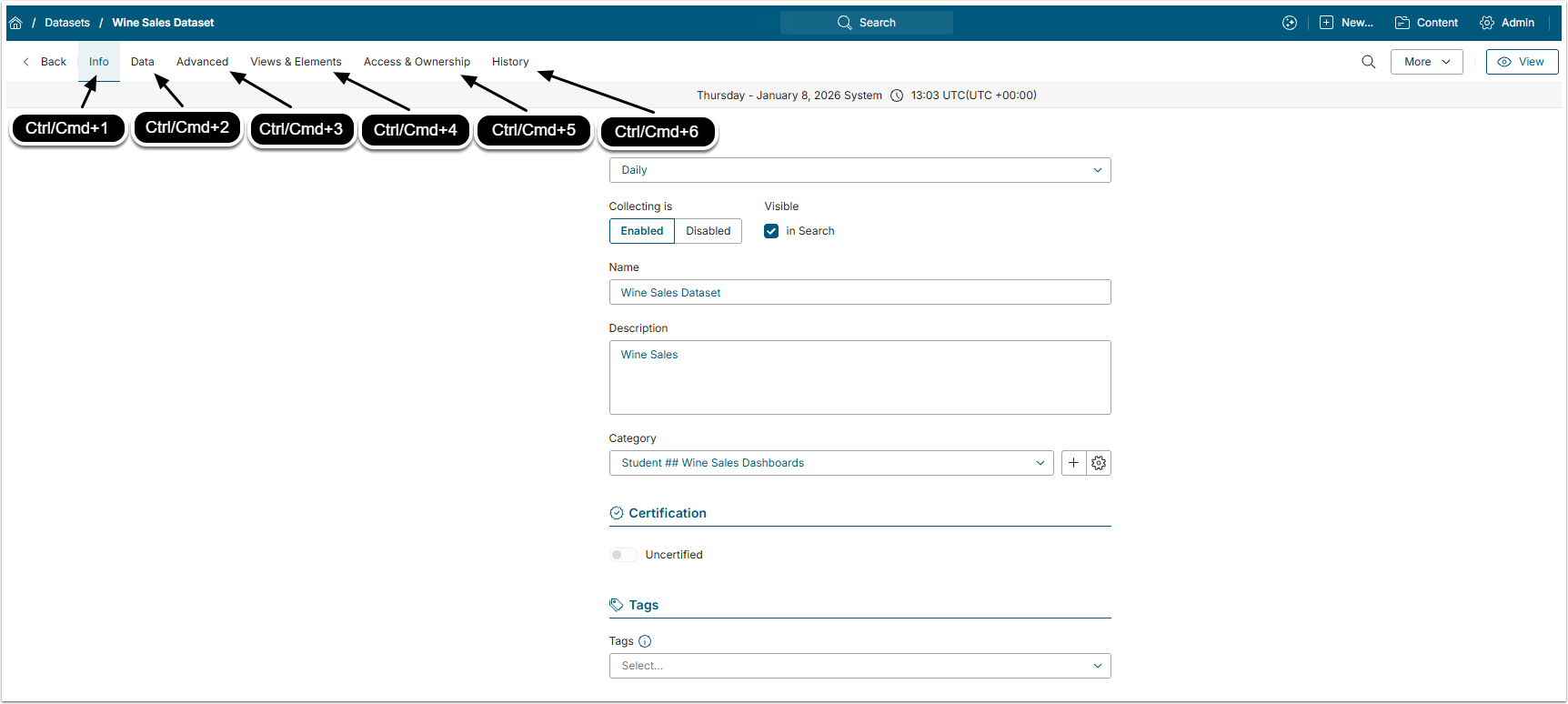This screenshot has height=704, width=1568.
Task: Click the Certification section heading
Action: point(668,513)
